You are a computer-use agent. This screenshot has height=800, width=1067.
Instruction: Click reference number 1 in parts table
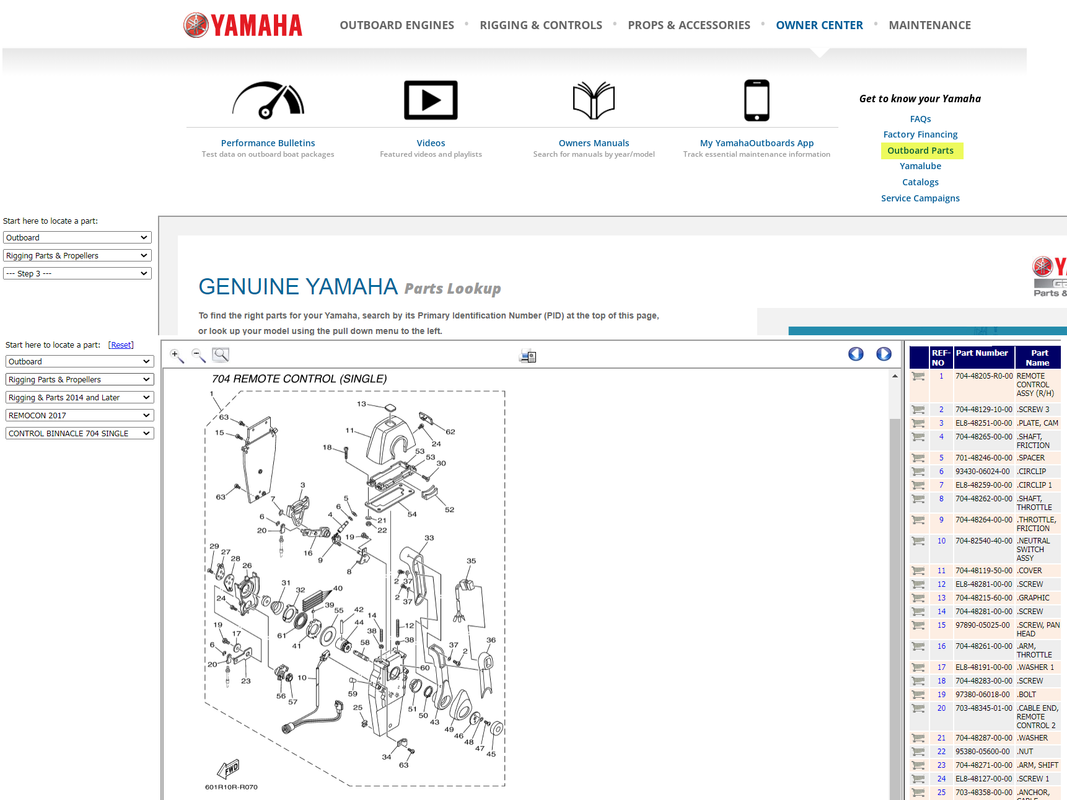pos(941,376)
